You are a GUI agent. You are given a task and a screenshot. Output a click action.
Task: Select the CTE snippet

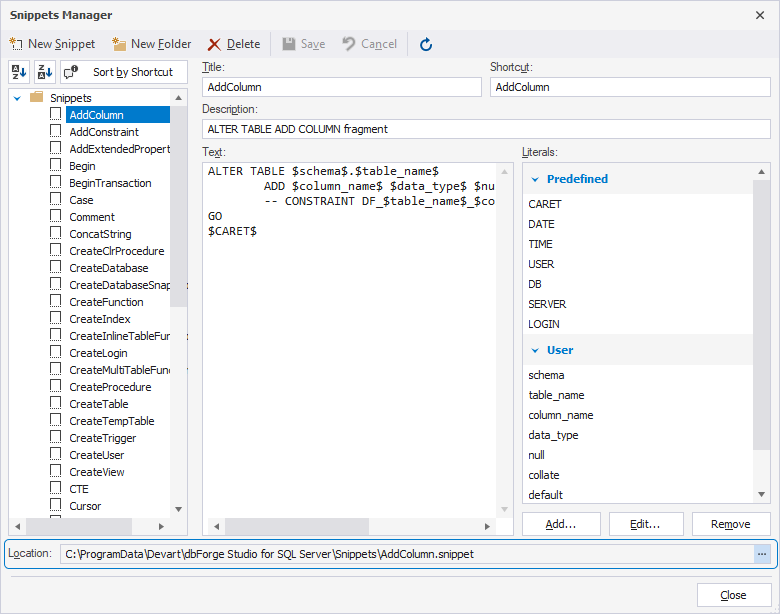[79, 489]
